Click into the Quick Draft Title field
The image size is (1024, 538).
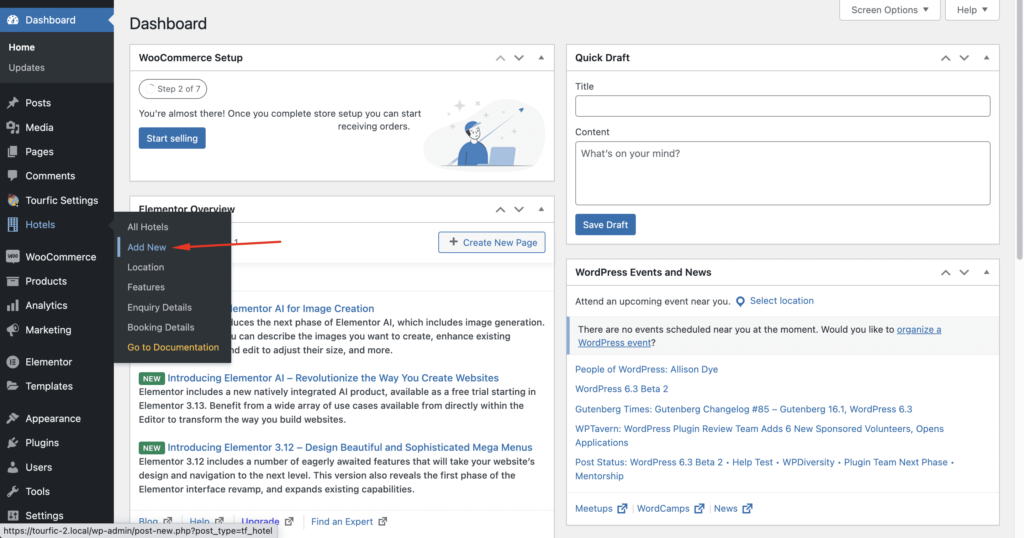[x=782, y=106]
